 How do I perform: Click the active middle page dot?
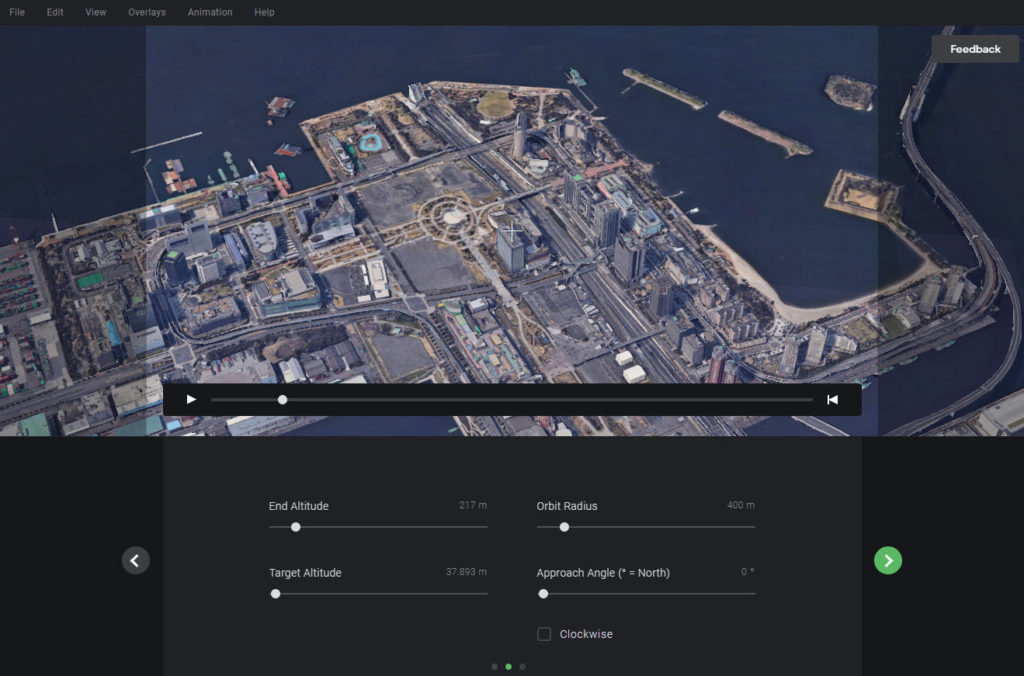click(509, 666)
